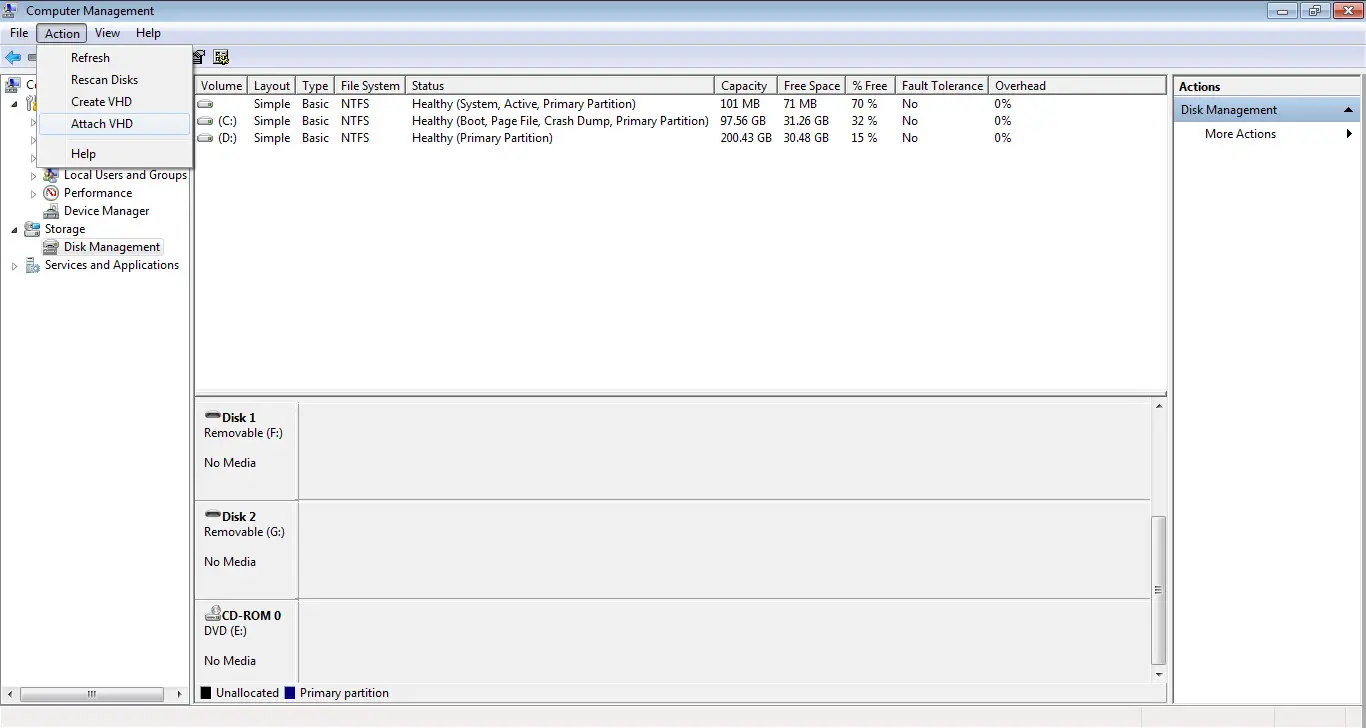
Task: Open More Actions in the Actions pane
Action: 1240,134
